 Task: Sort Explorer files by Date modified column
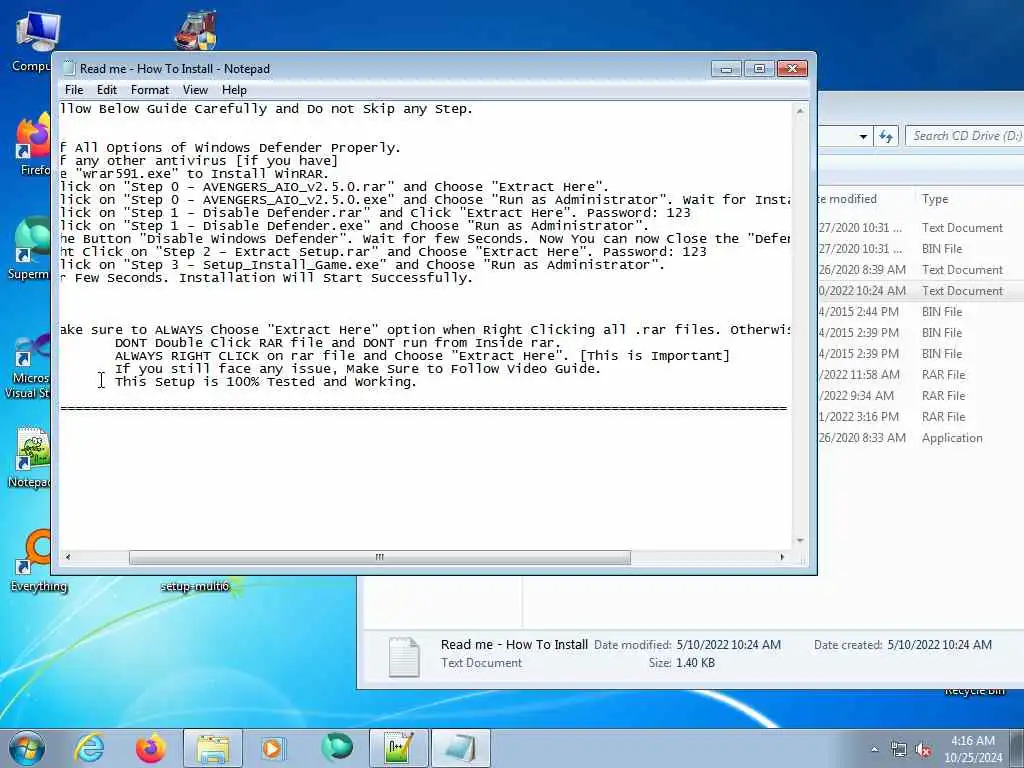coord(847,199)
